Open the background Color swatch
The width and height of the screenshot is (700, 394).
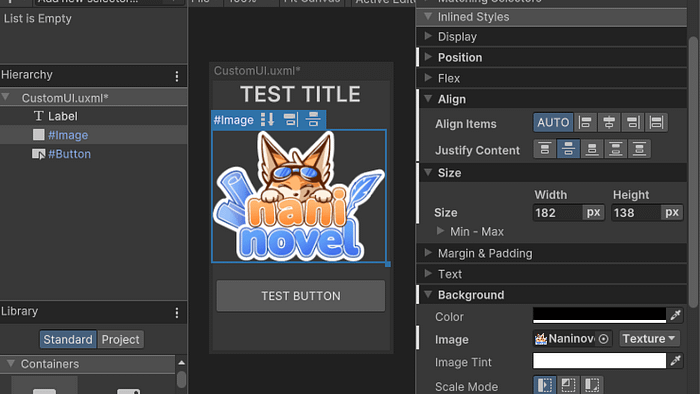pos(600,315)
